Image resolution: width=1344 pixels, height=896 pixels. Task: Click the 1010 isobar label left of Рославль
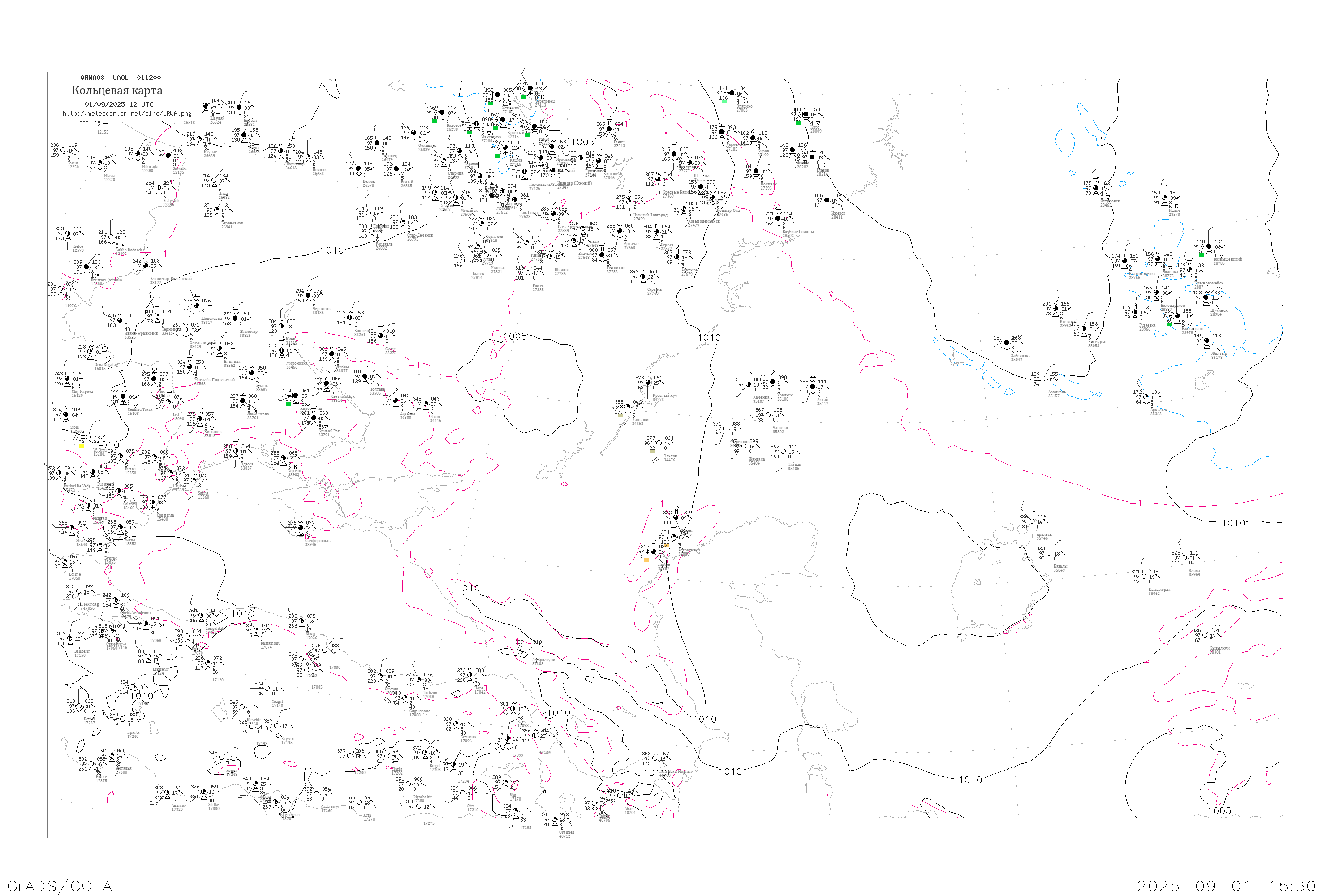point(332,250)
